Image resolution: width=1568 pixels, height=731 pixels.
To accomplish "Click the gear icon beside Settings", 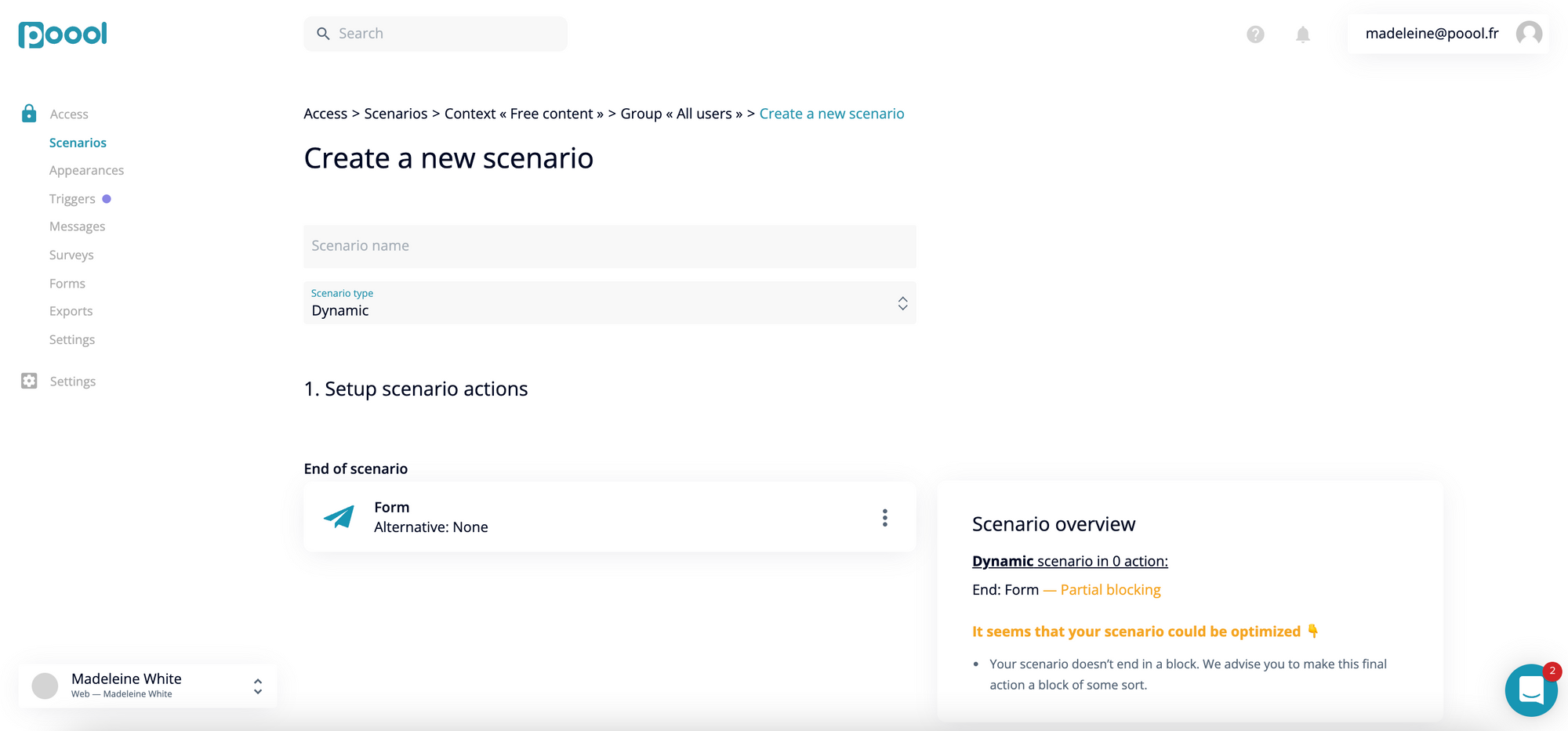I will tap(29, 381).
